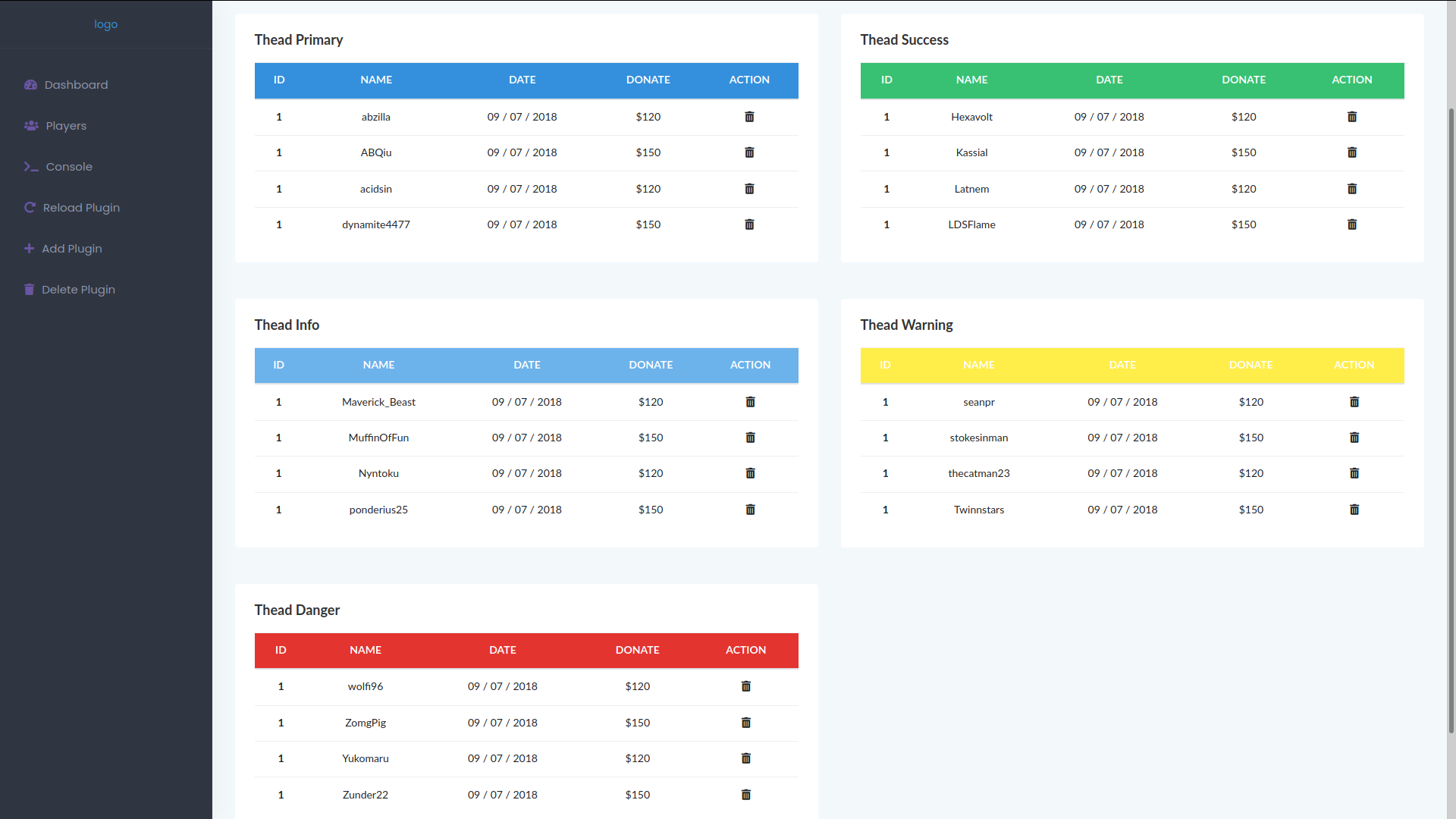The width and height of the screenshot is (1456, 819).
Task: Open Console from the sidebar
Action: click(x=68, y=167)
